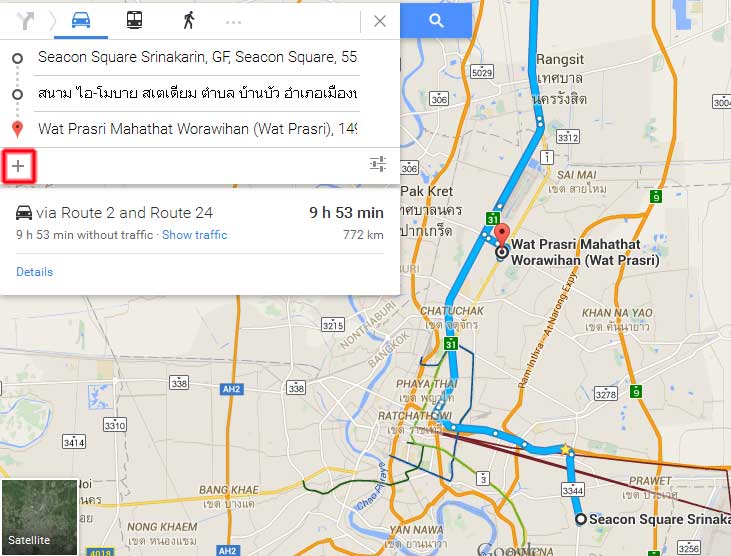The height and width of the screenshot is (556, 731).
Task: Open more travel modes ellipsis
Action: click(233, 22)
